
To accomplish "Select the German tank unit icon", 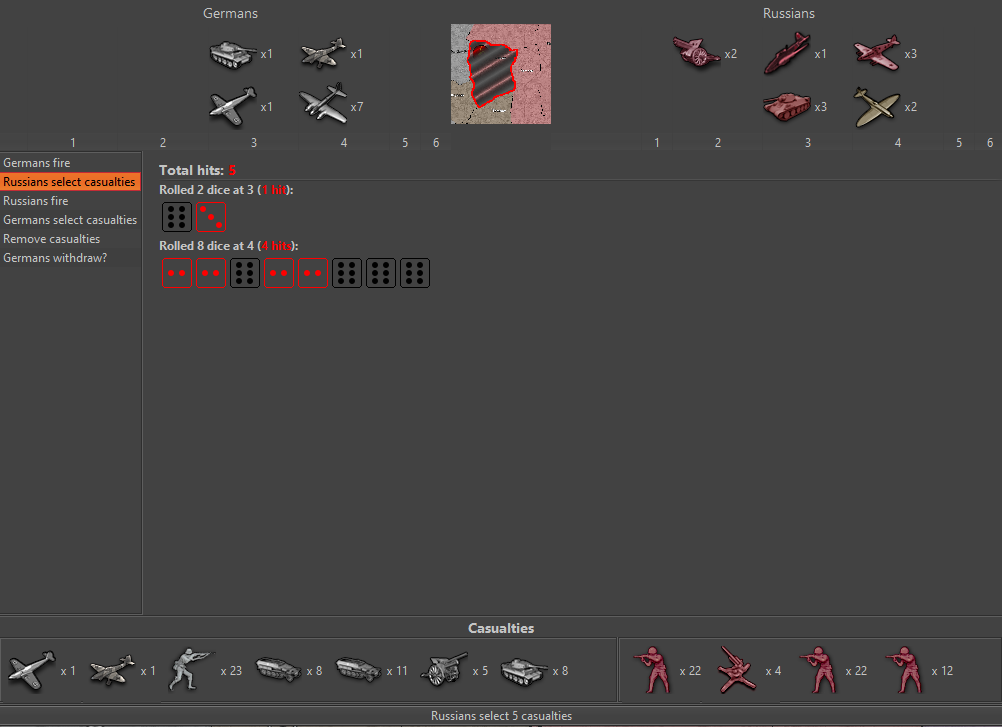I will (x=231, y=55).
